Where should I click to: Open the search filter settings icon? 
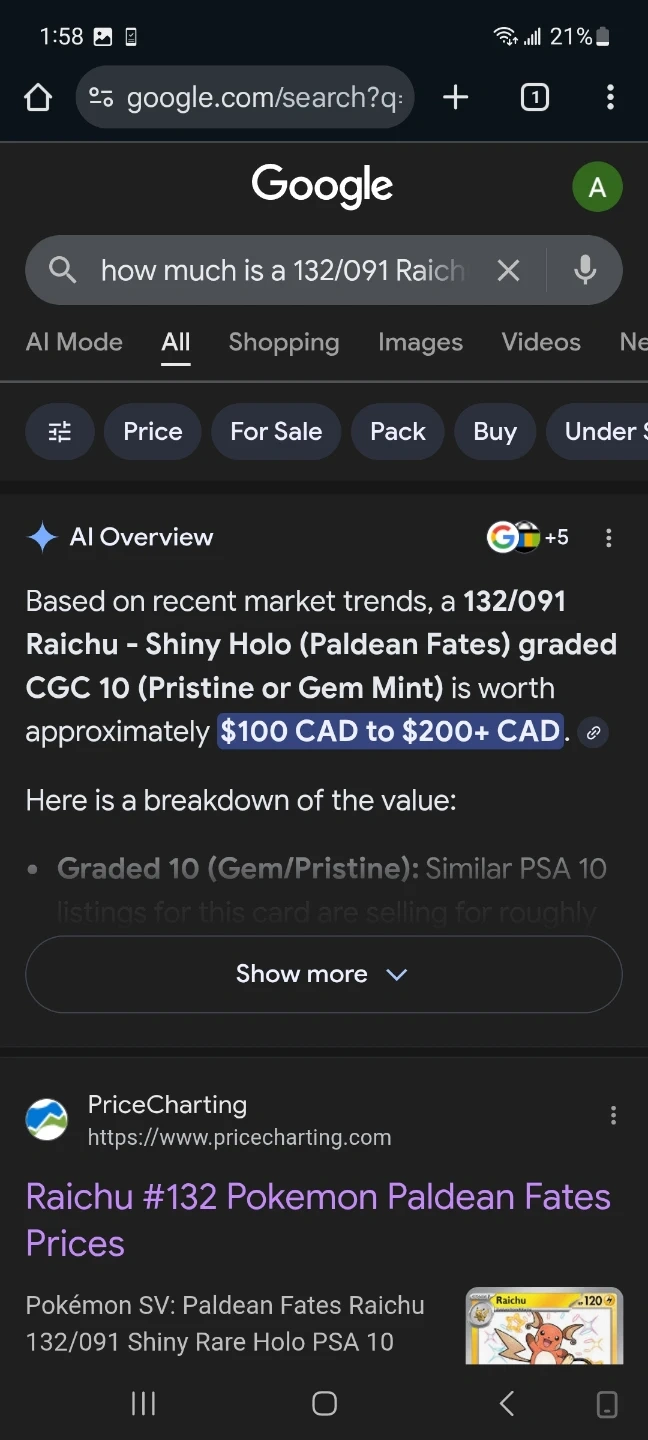[60, 432]
